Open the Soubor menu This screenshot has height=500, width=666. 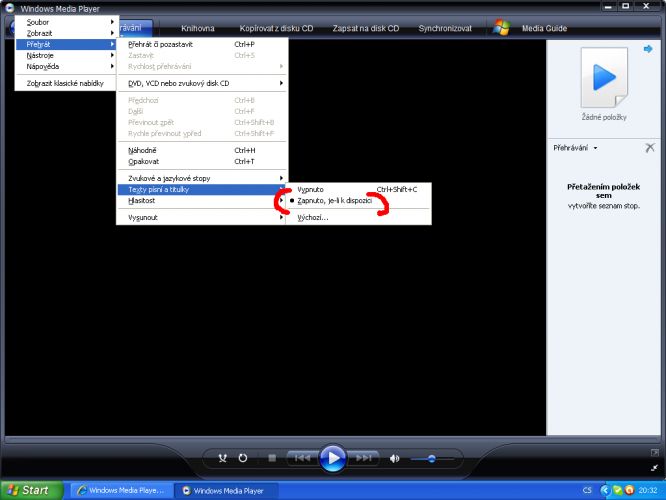click(x=65, y=22)
